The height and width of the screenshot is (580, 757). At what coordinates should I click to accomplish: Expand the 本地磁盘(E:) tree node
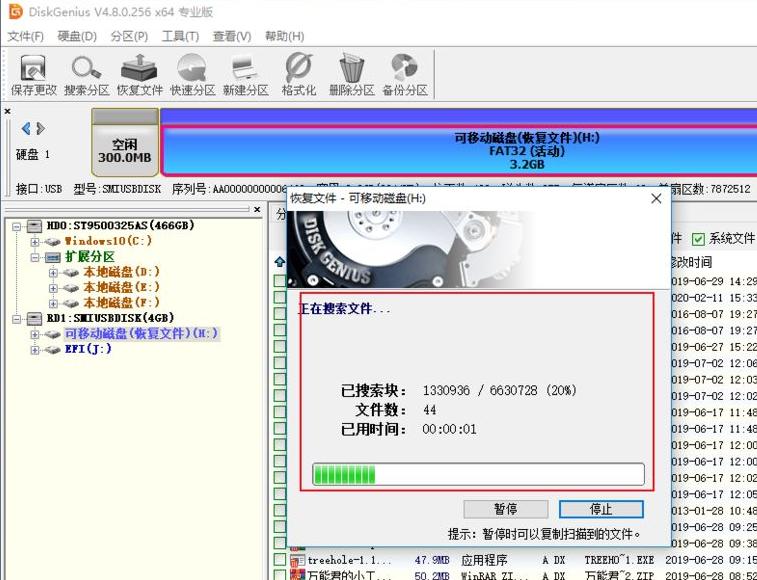(x=53, y=288)
